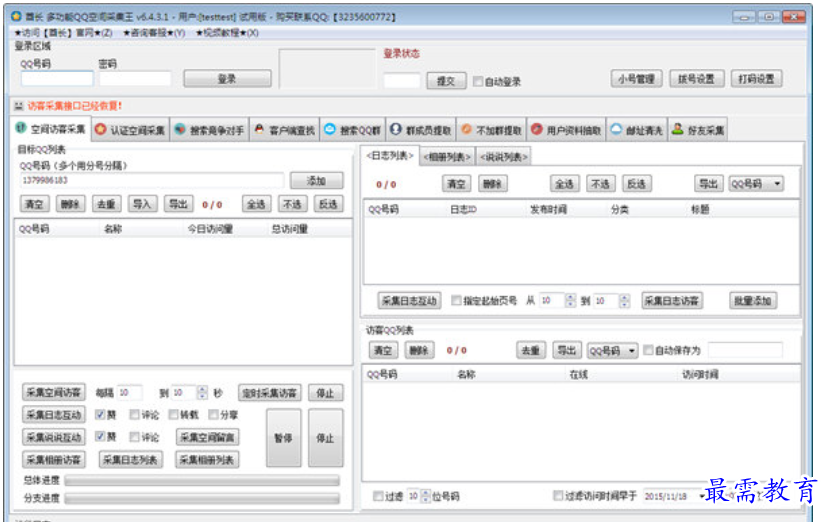
Task: Click the spinner on the interval 到 seconds field
Action: (x=202, y=392)
